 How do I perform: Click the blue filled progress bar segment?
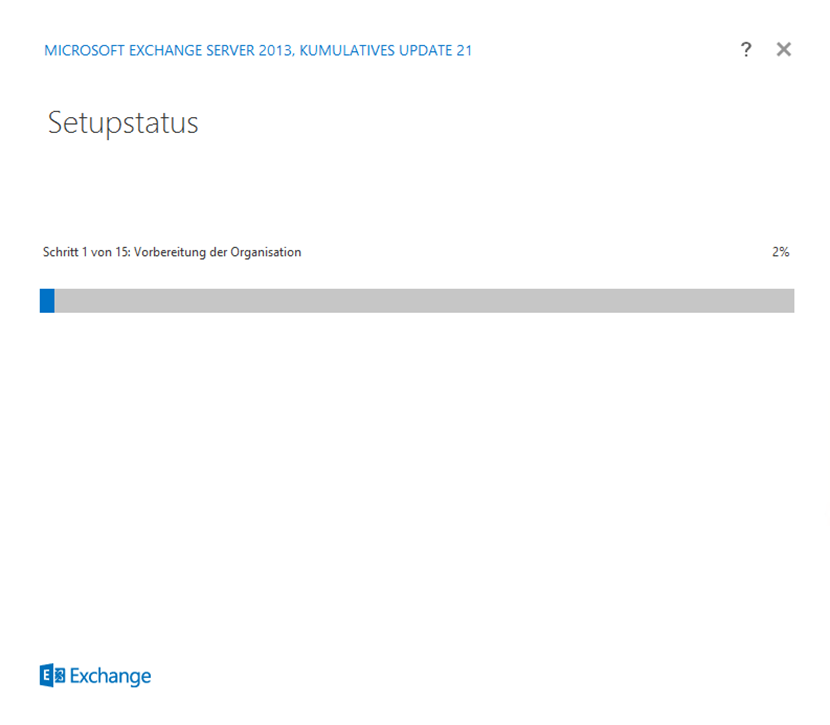click(x=47, y=301)
